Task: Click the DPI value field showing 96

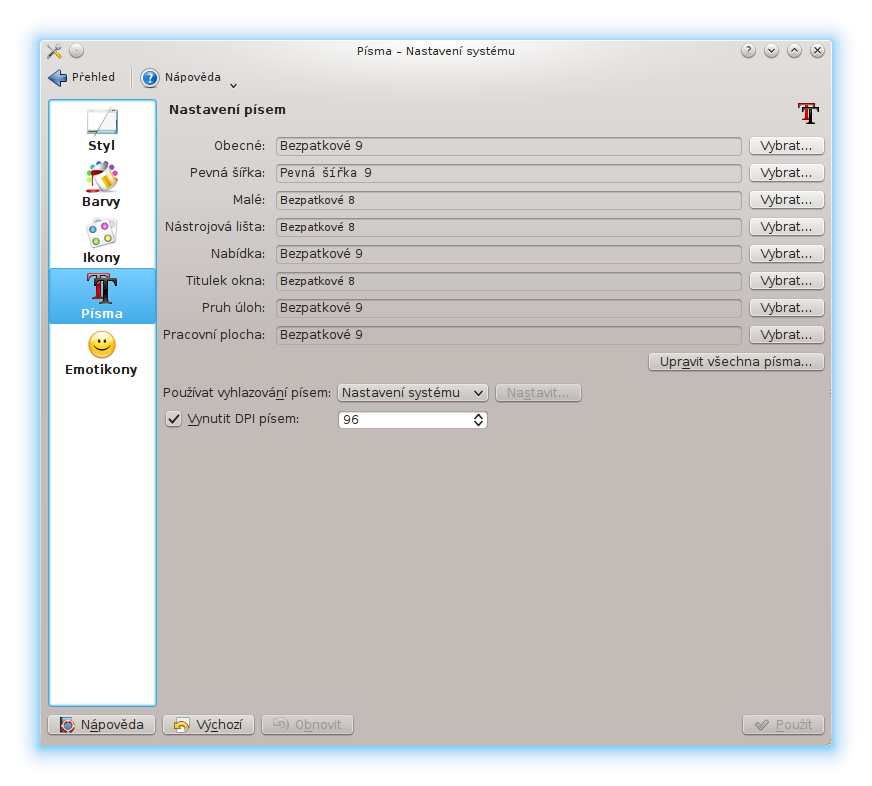Action: 406,420
